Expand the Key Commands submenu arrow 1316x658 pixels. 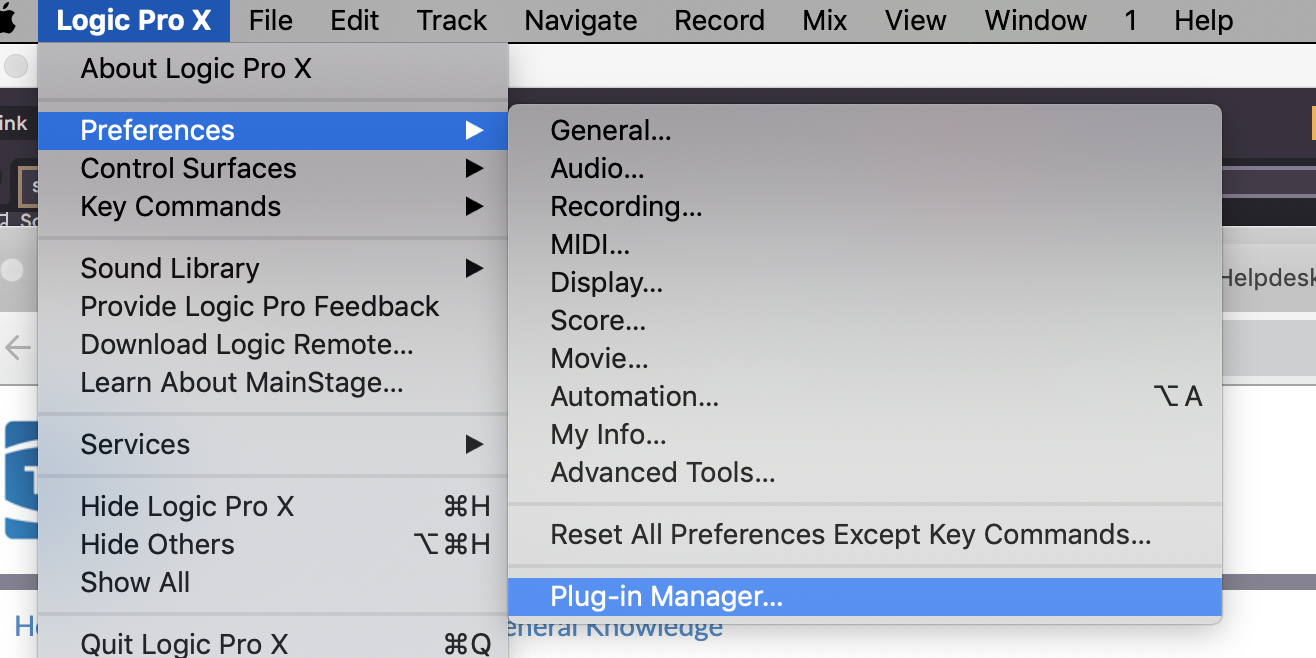[474, 207]
